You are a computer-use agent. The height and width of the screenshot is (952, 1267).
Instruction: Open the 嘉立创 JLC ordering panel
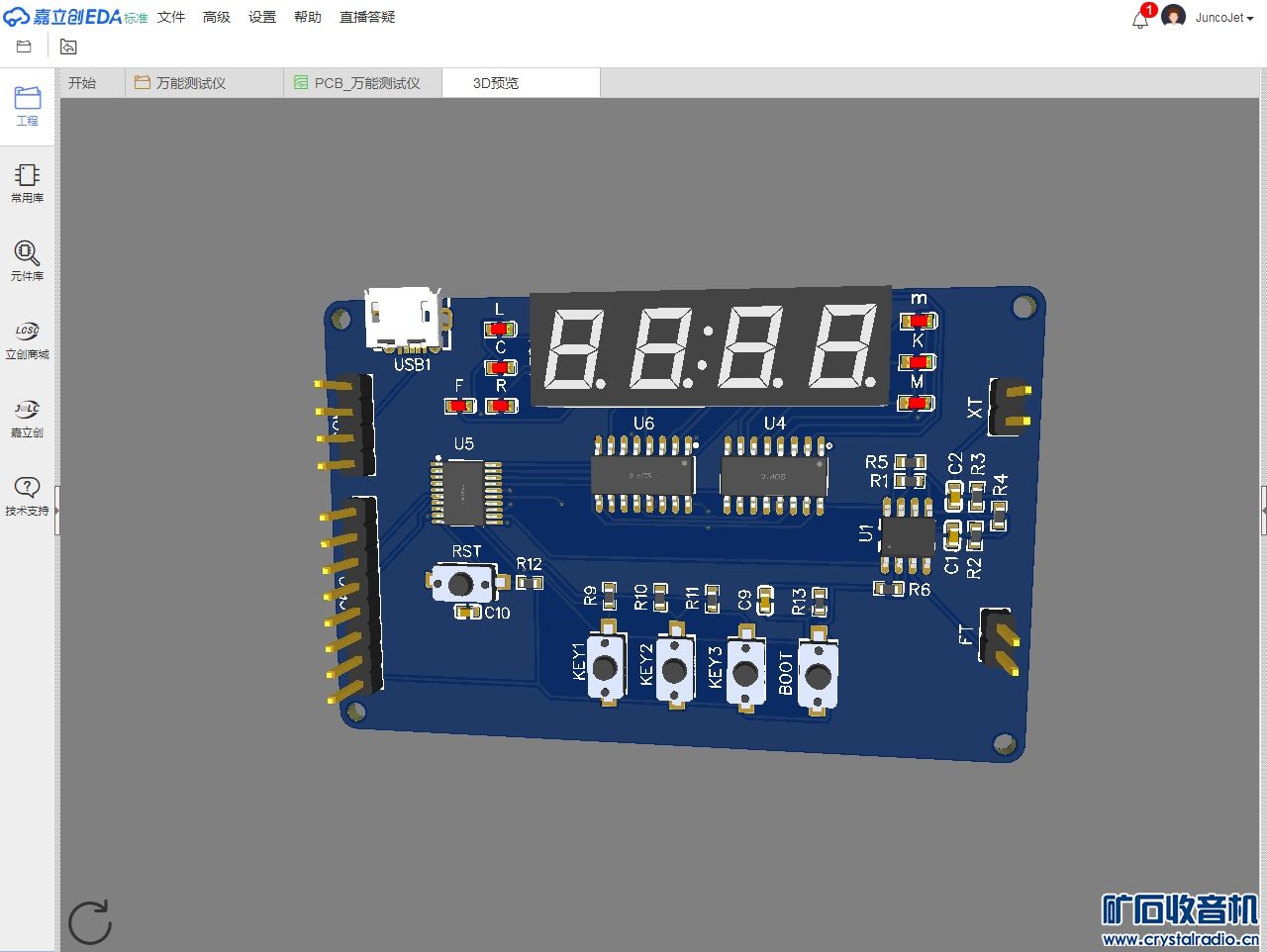[x=27, y=418]
